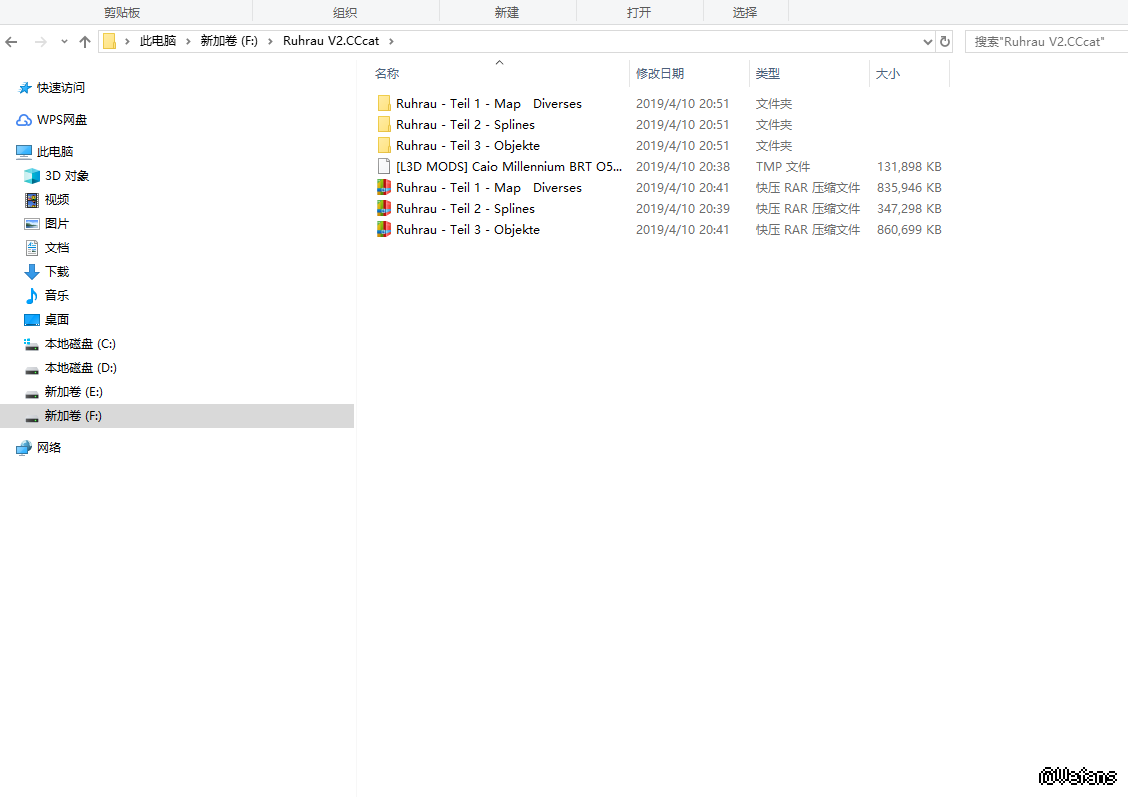Open 文档 folder in sidebar
This screenshot has width=1128, height=797.
point(57,247)
